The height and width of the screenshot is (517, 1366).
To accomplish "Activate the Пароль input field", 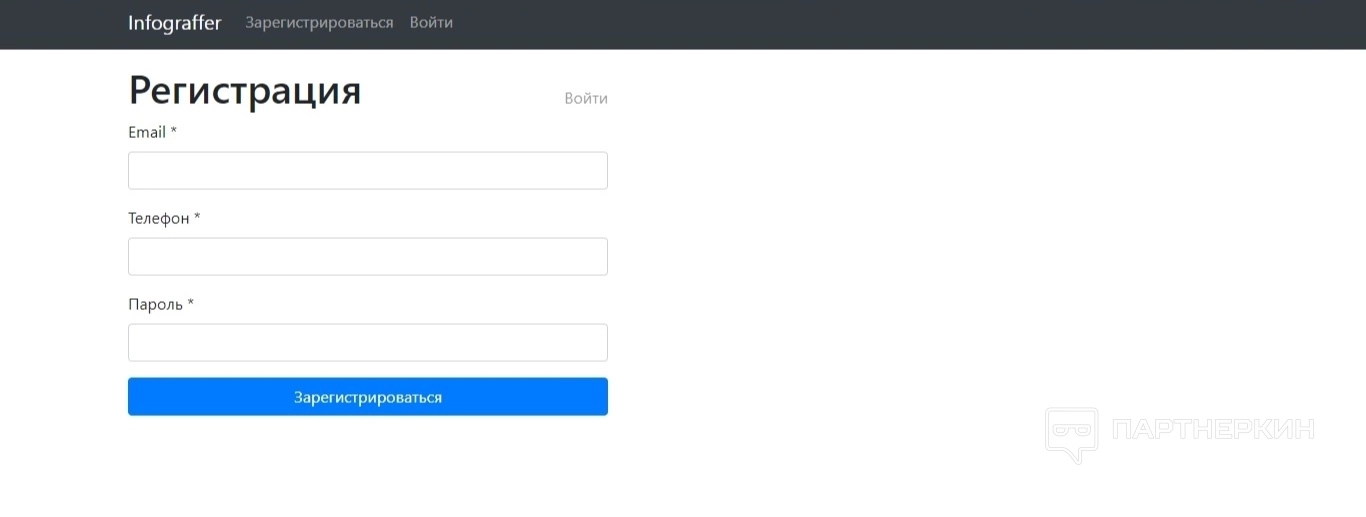I will point(367,343).
